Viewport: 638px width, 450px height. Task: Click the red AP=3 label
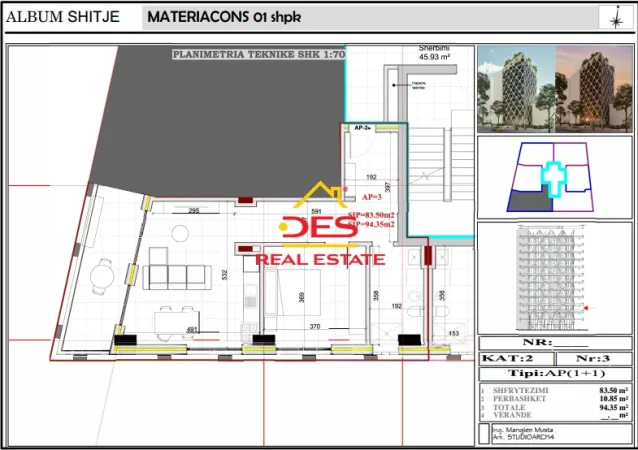[371, 197]
